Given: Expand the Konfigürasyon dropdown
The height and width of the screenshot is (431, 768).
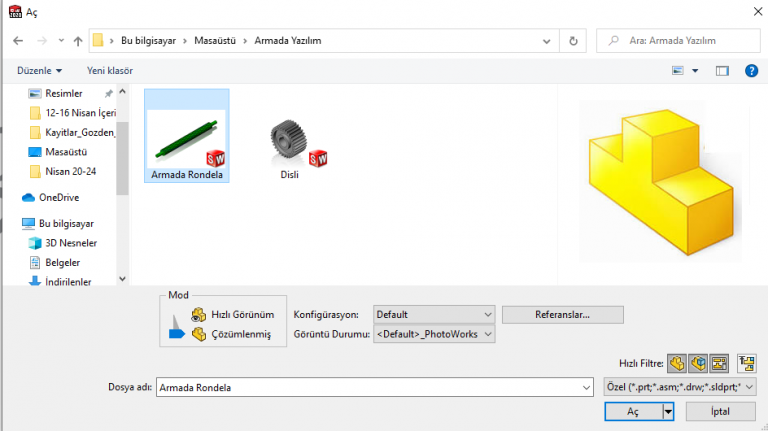Looking at the screenshot, I should [433, 314].
